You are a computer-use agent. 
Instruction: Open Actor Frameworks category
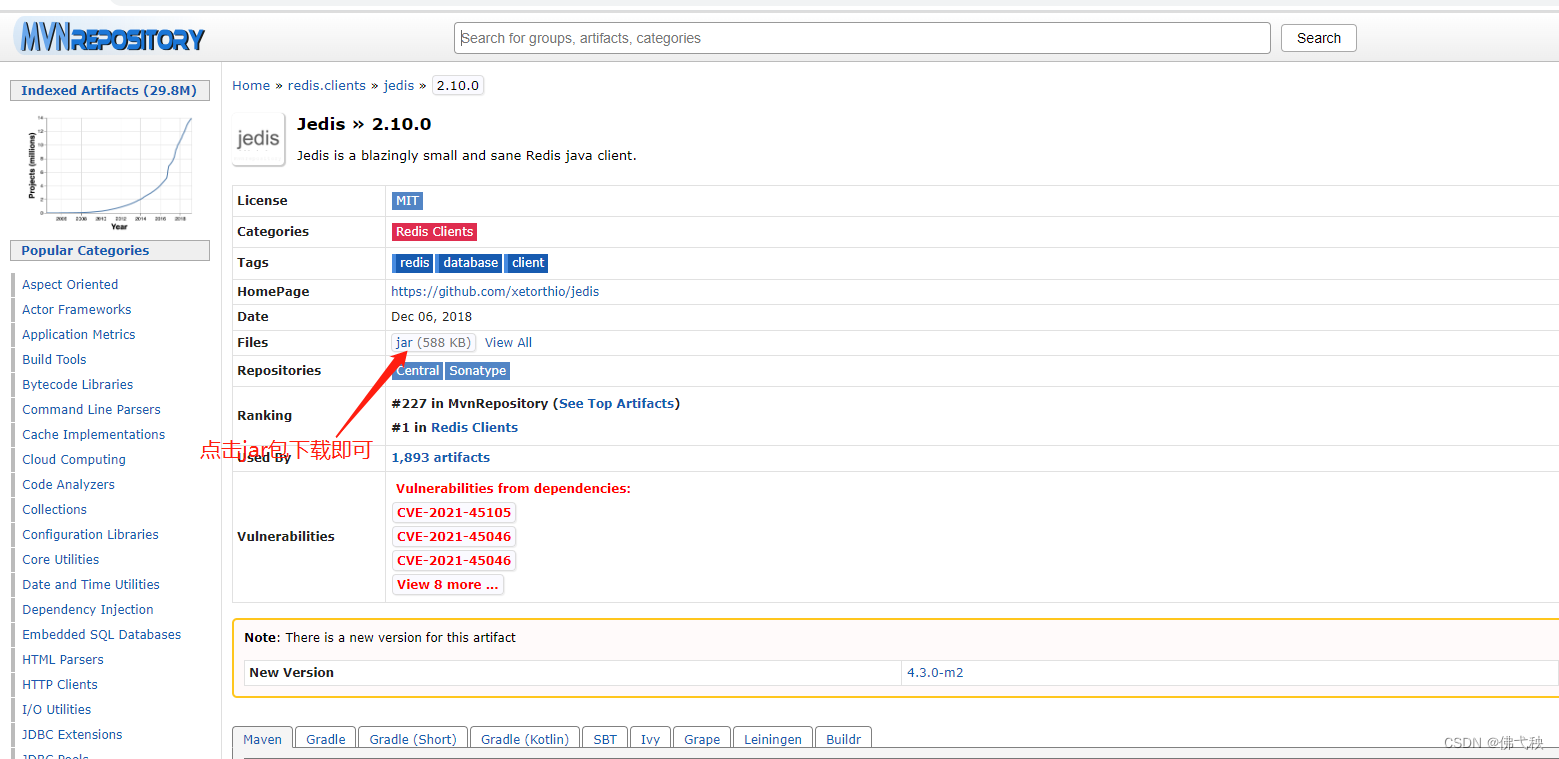coord(77,310)
